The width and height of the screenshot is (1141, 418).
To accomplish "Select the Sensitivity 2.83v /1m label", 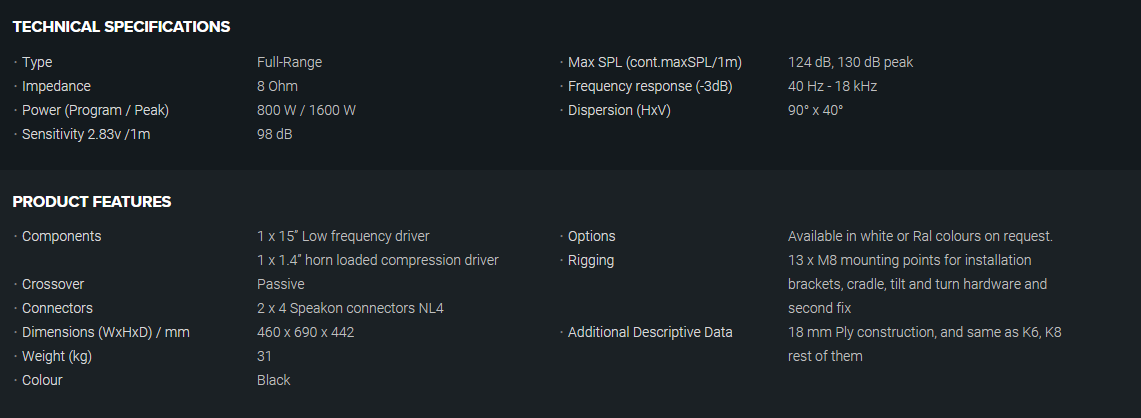I will (x=86, y=134).
